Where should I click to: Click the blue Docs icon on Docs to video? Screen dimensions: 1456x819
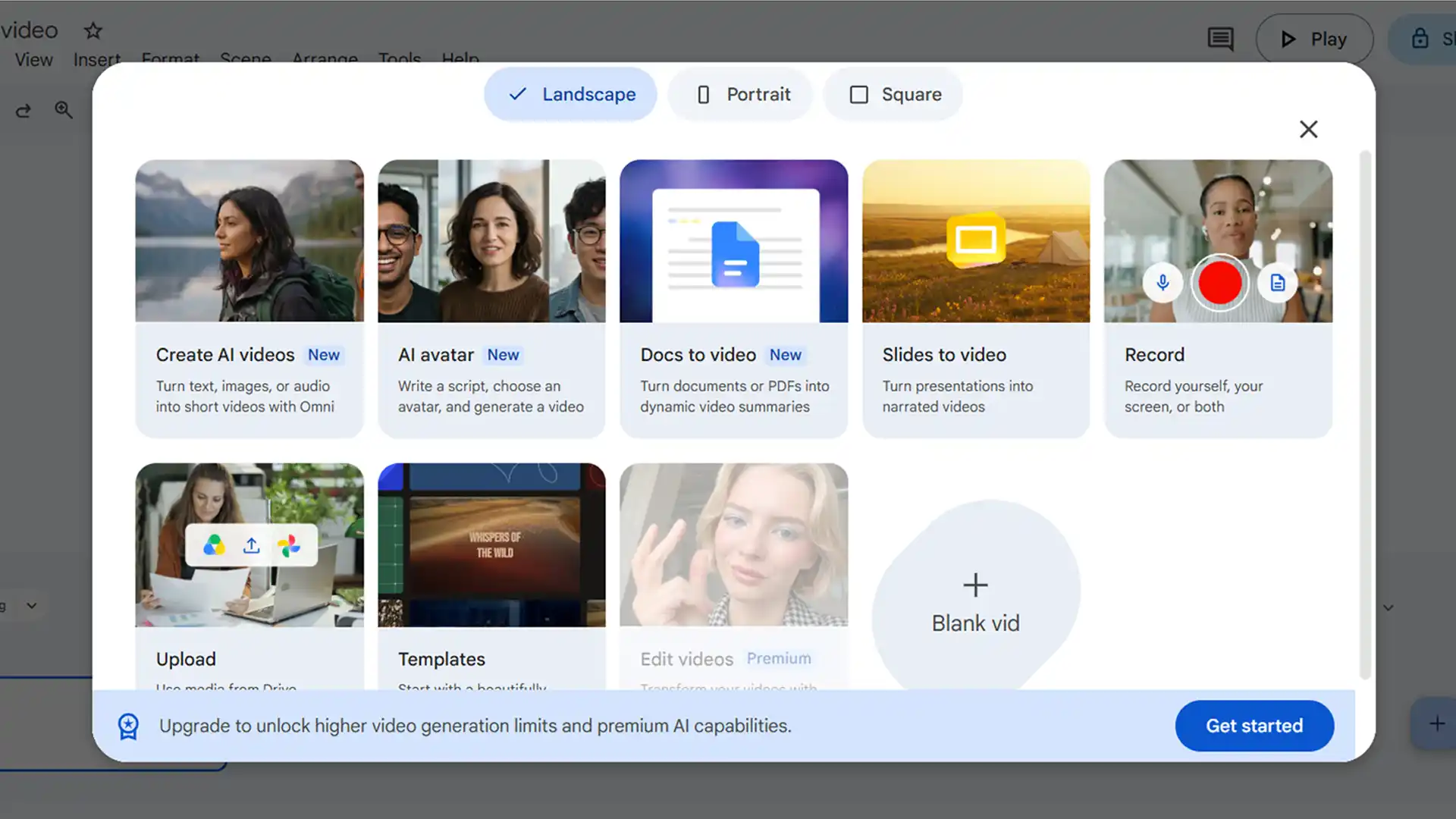pos(735,254)
